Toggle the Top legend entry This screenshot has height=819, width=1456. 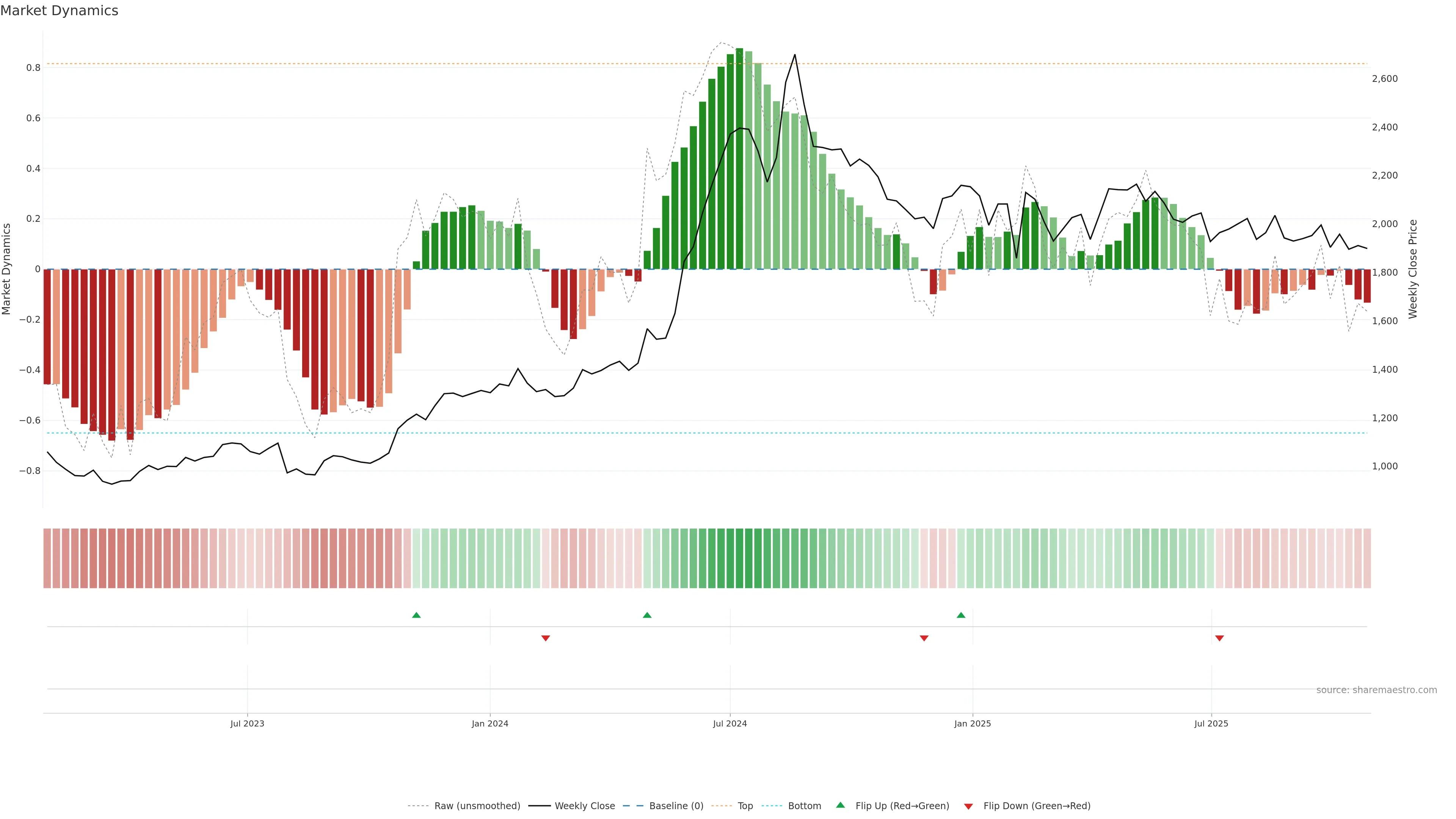(x=745, y=806)
